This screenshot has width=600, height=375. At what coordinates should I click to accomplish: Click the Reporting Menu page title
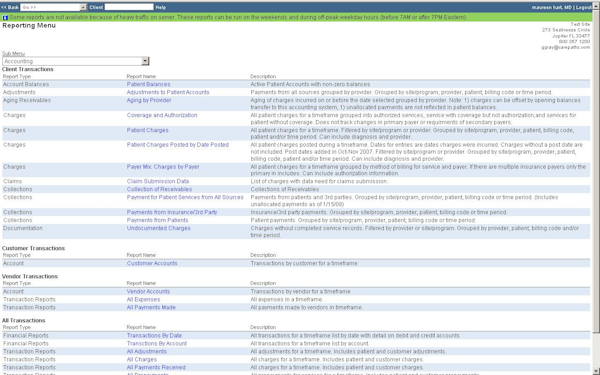click(x=29, y=26)
